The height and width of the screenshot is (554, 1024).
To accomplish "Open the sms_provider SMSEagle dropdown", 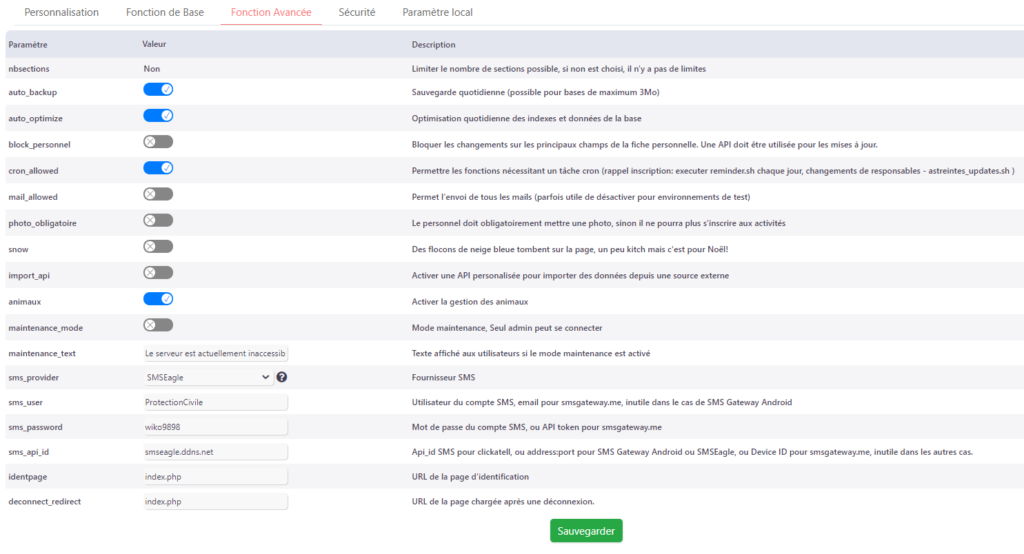I will 208,377.
